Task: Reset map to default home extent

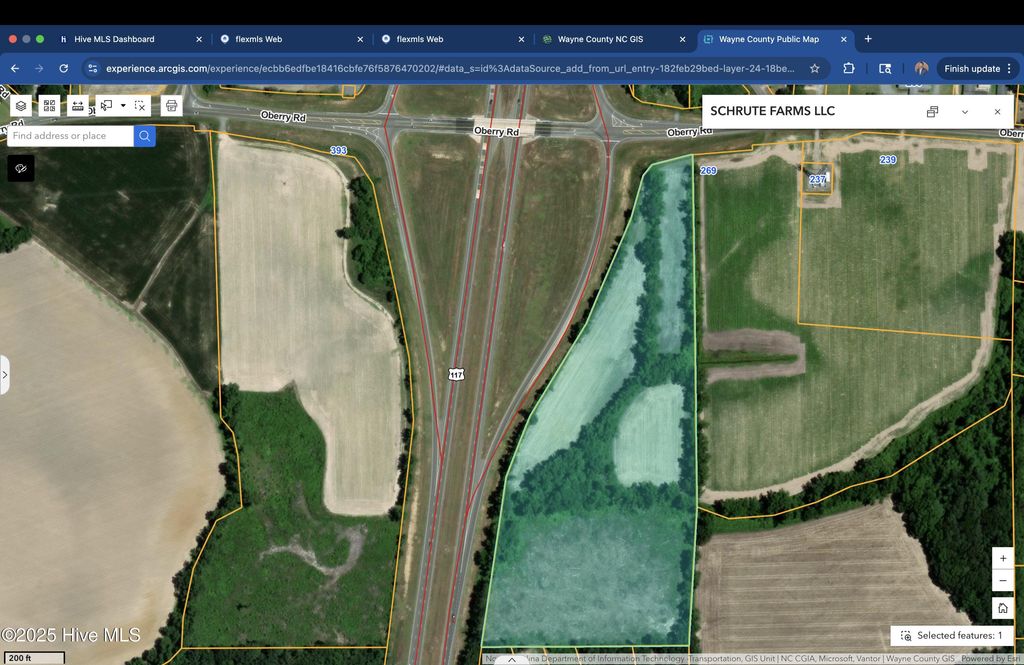Action: point(1003,607)
